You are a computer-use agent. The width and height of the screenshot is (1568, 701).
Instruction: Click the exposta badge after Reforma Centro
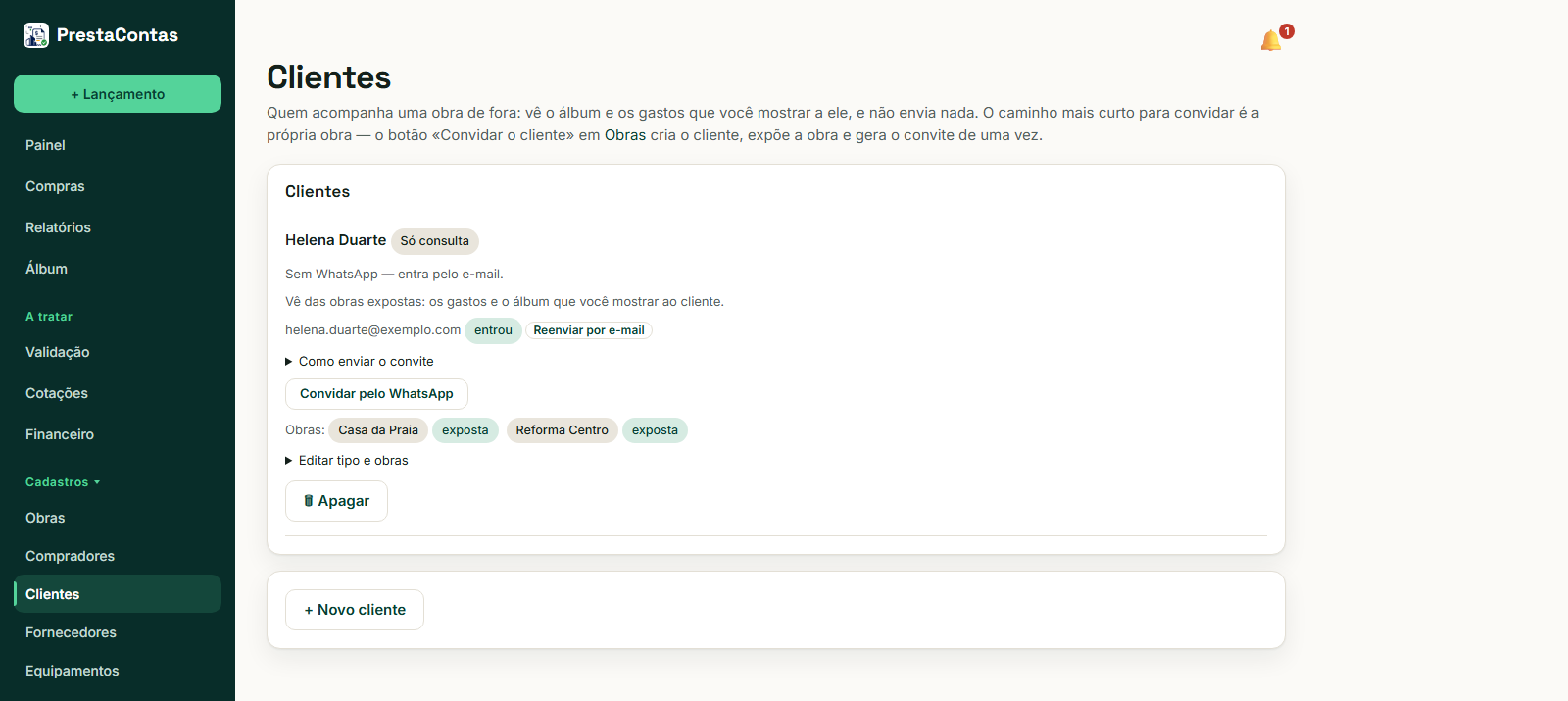pyautogui.click(x=655, y=430)
